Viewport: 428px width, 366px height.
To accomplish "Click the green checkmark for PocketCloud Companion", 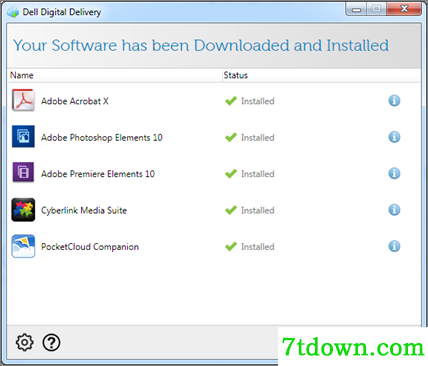I will click(231, 246).
